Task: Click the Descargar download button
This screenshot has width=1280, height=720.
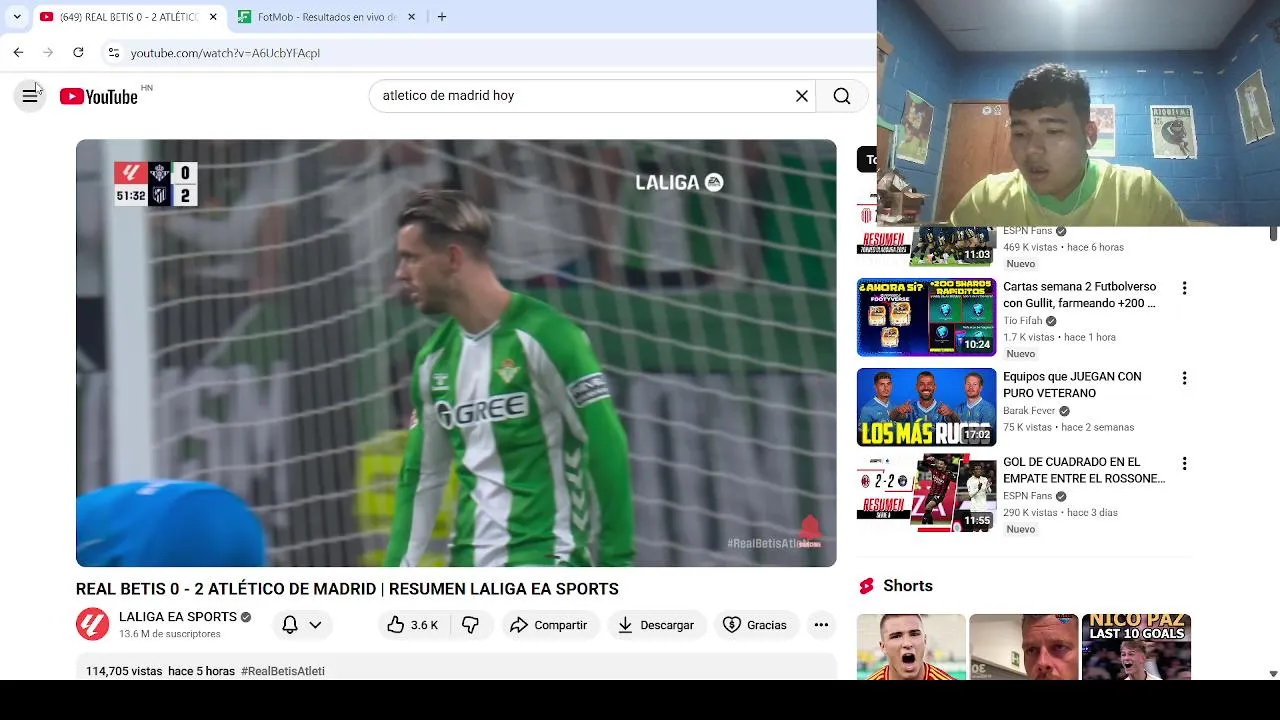Action: click(x=655, y=625)
